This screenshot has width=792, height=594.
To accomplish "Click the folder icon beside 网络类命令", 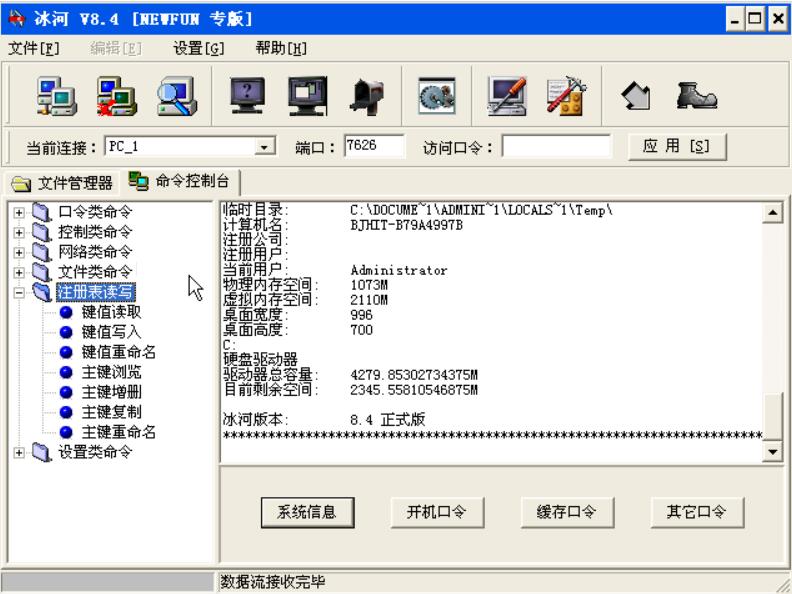I will tap(41, 252).
